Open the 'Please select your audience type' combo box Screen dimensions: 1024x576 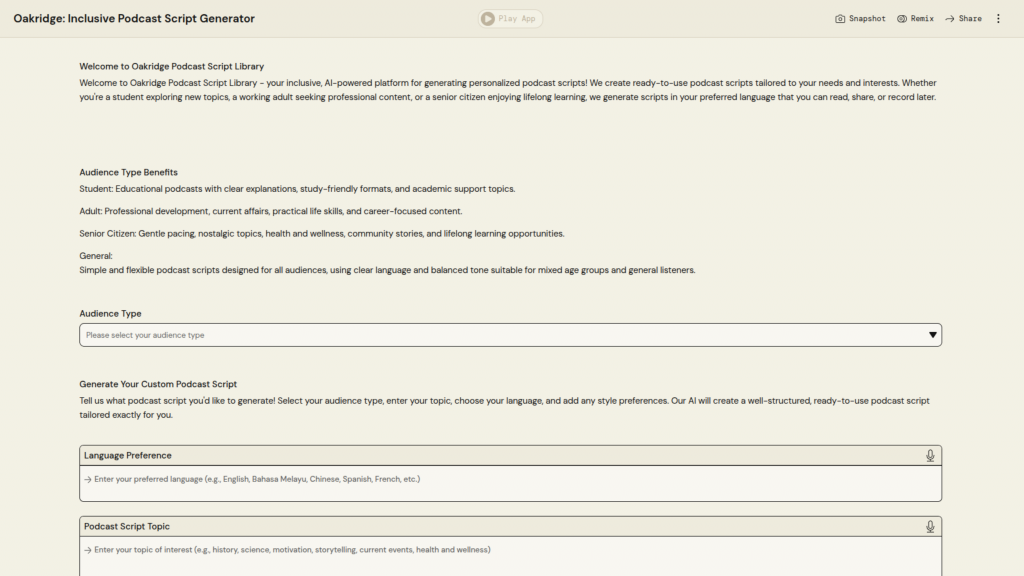[500, 335]
